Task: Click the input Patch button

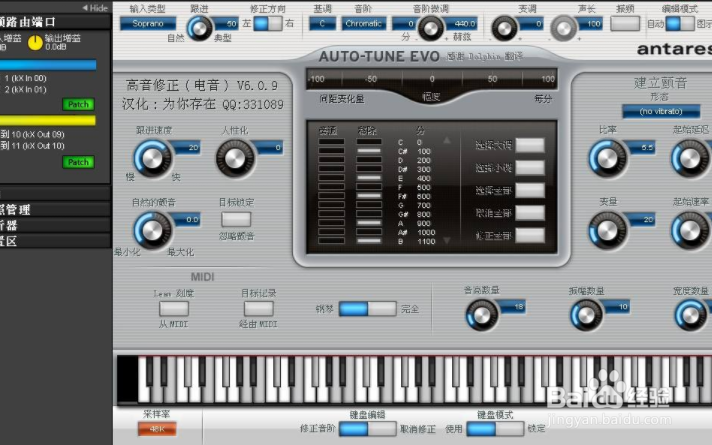Action: coord(78,104)
